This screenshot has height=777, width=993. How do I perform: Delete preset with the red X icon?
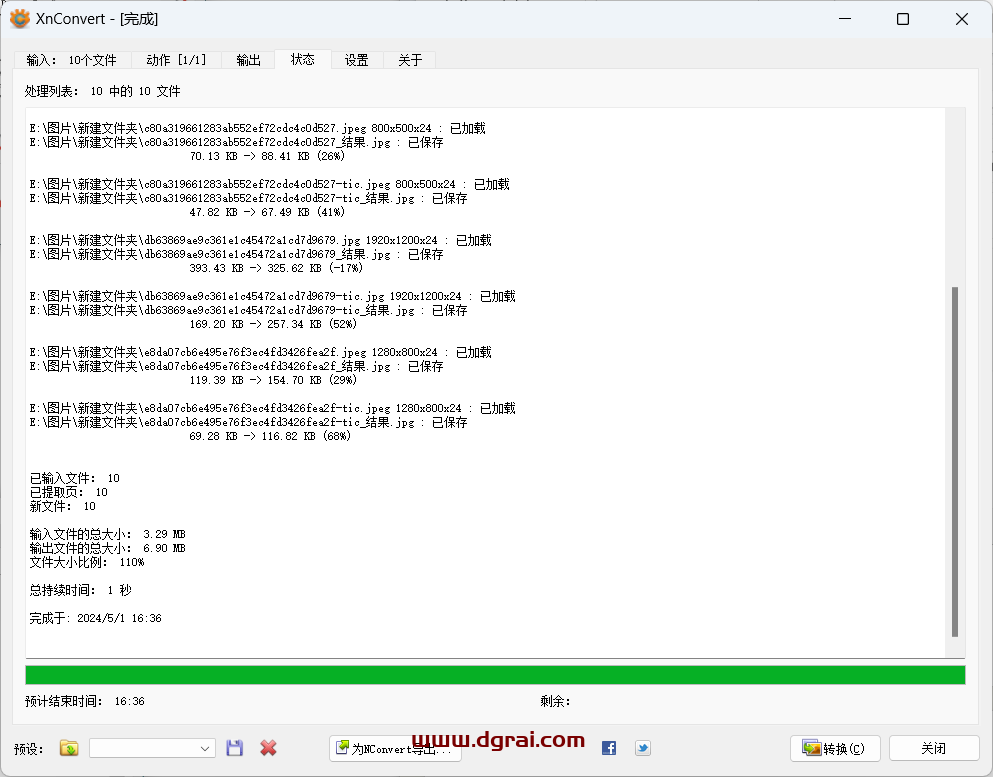click(x=269, y=748)
